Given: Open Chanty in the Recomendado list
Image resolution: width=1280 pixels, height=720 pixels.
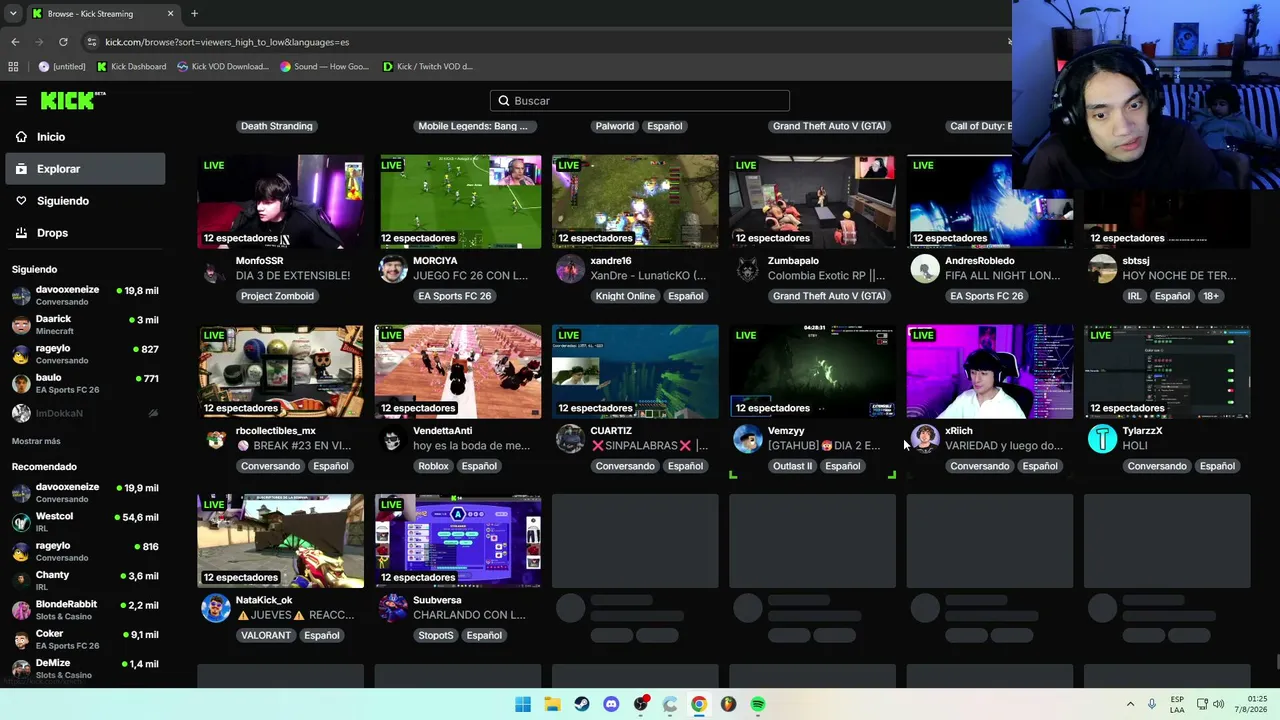Looking at the screenshot, I should pos(85,581).
